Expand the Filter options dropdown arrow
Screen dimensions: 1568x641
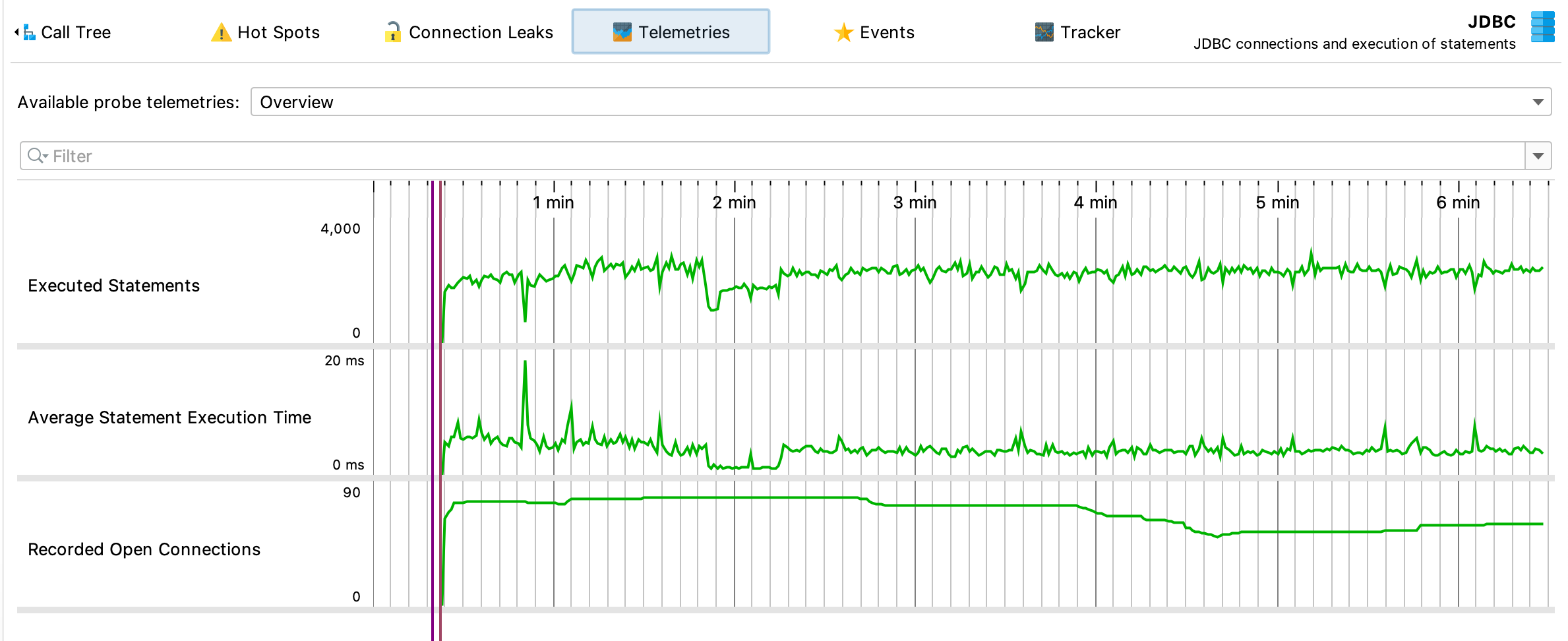click(x=1538, y=156)
